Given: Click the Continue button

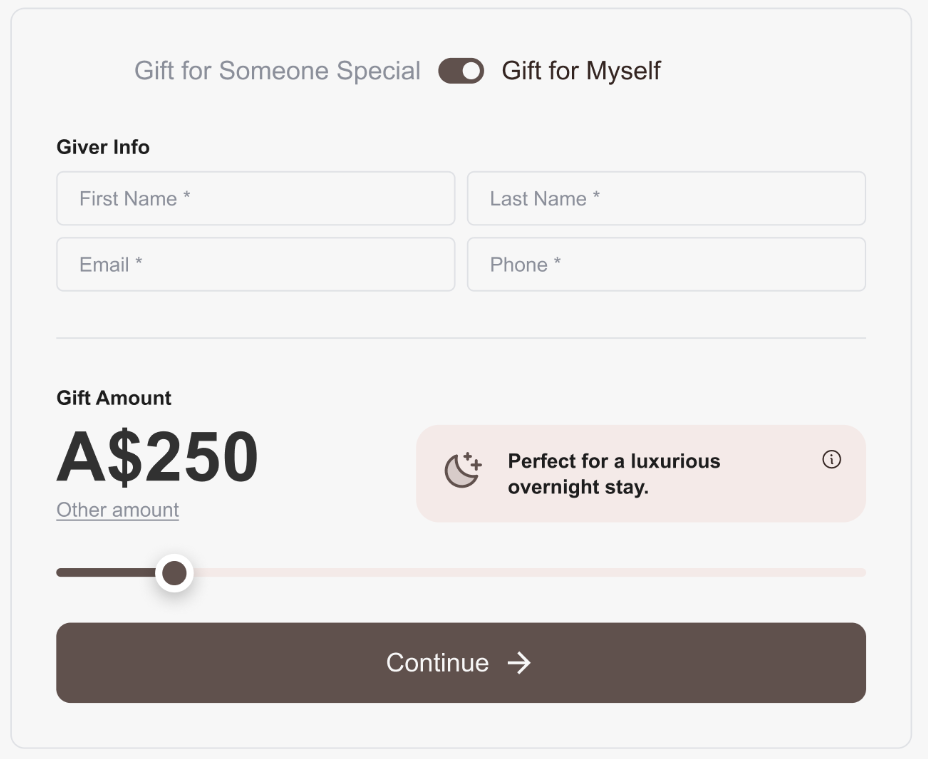Looking at the screenshot, I should point(461,662).
